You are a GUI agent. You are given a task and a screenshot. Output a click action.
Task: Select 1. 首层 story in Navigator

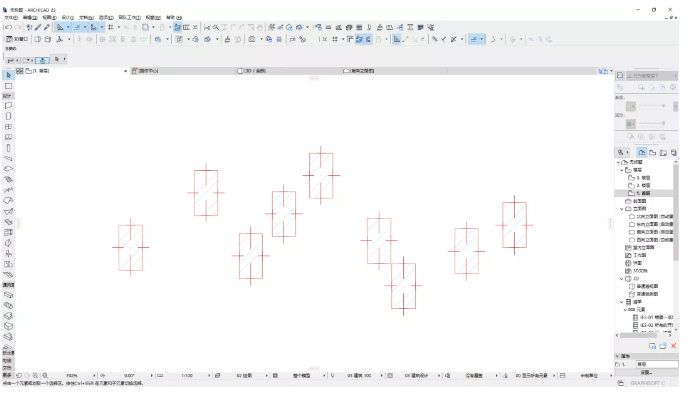[643, 193]
